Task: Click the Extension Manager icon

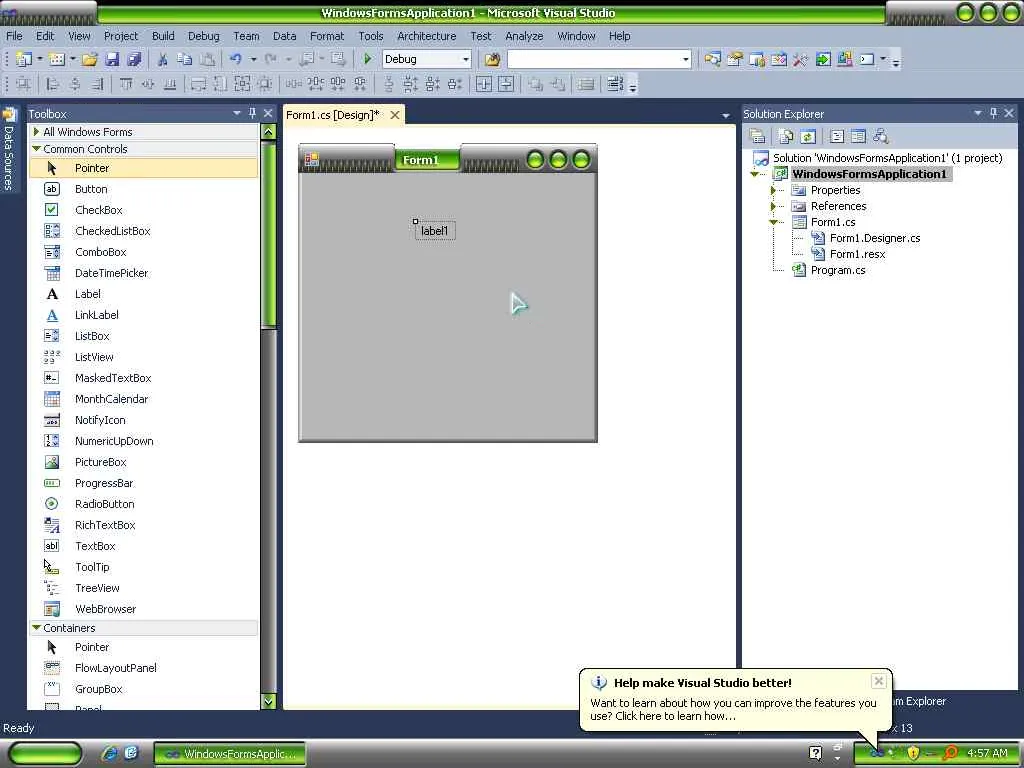Action: [844, 59]
